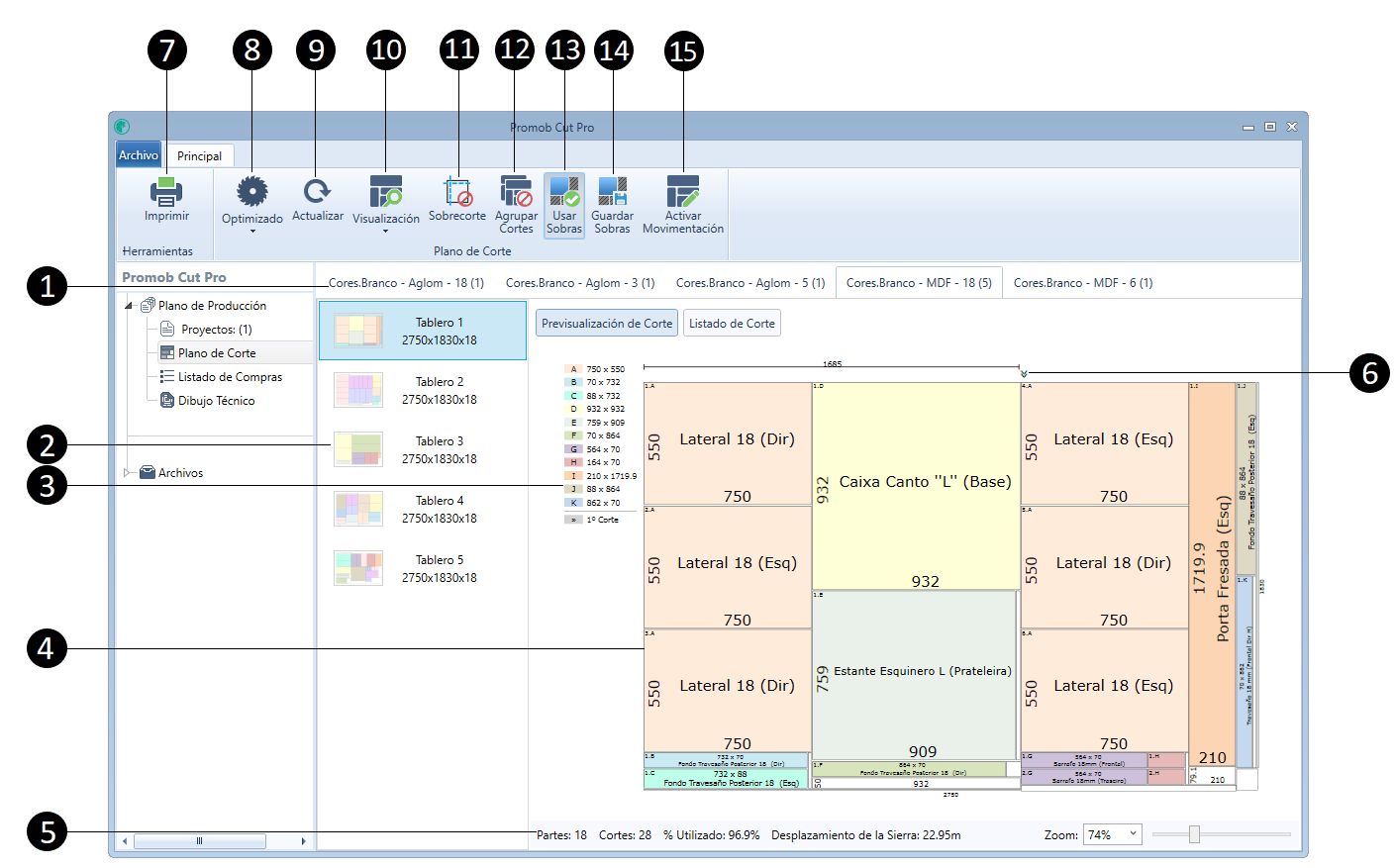Viewport: 1395px width, 868px height.
Task: Adjust the zoom slider handle
Action: click(1194, 834)
